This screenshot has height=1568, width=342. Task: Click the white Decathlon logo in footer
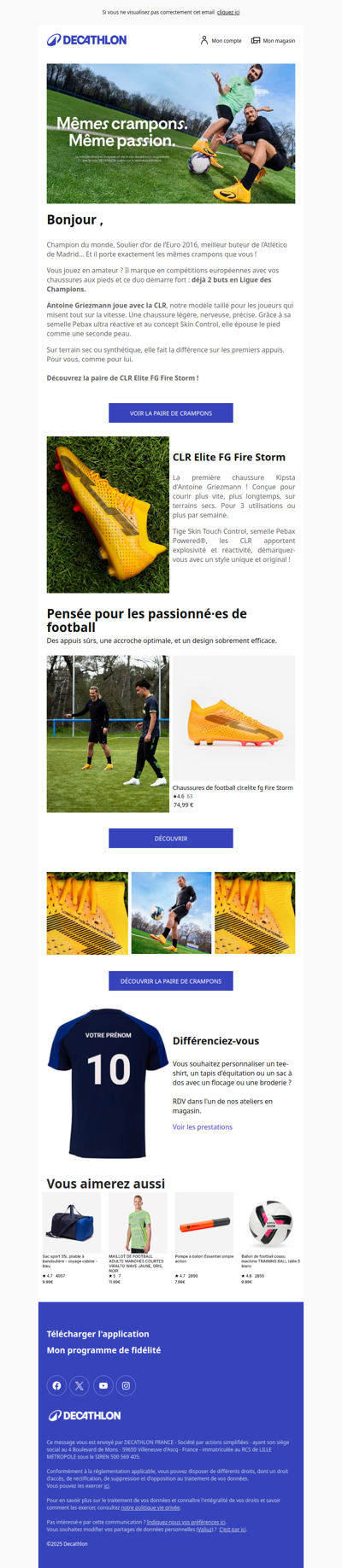(85, 1415)
